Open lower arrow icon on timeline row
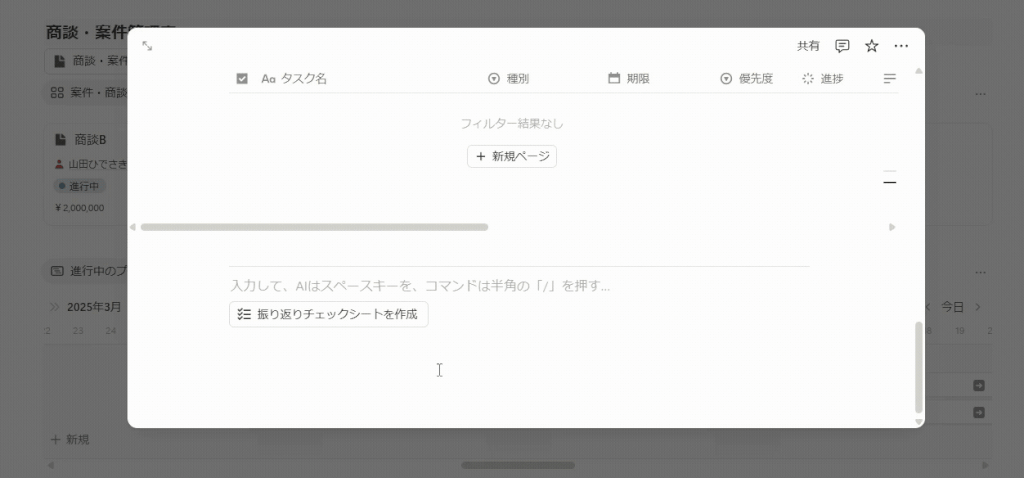 click(979, 413)
